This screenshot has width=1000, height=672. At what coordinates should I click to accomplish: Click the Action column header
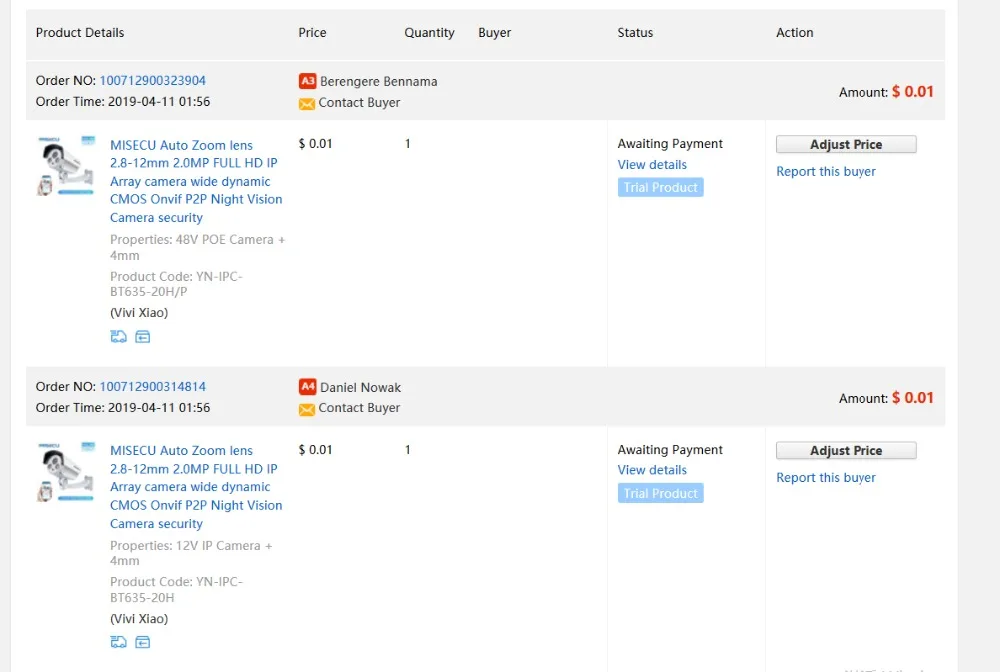[x=794, y=33]
